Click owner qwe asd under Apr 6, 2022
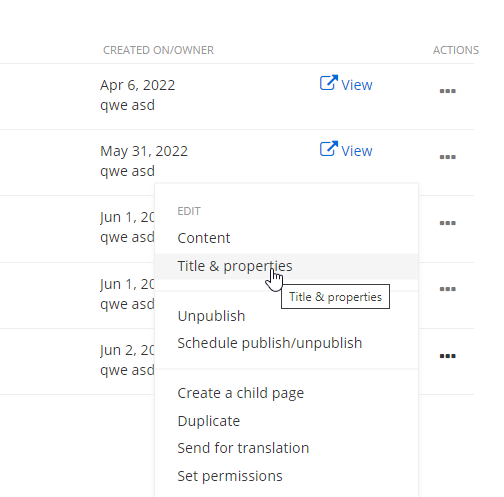This screenshot has width=504, height=497. point(127,105)
